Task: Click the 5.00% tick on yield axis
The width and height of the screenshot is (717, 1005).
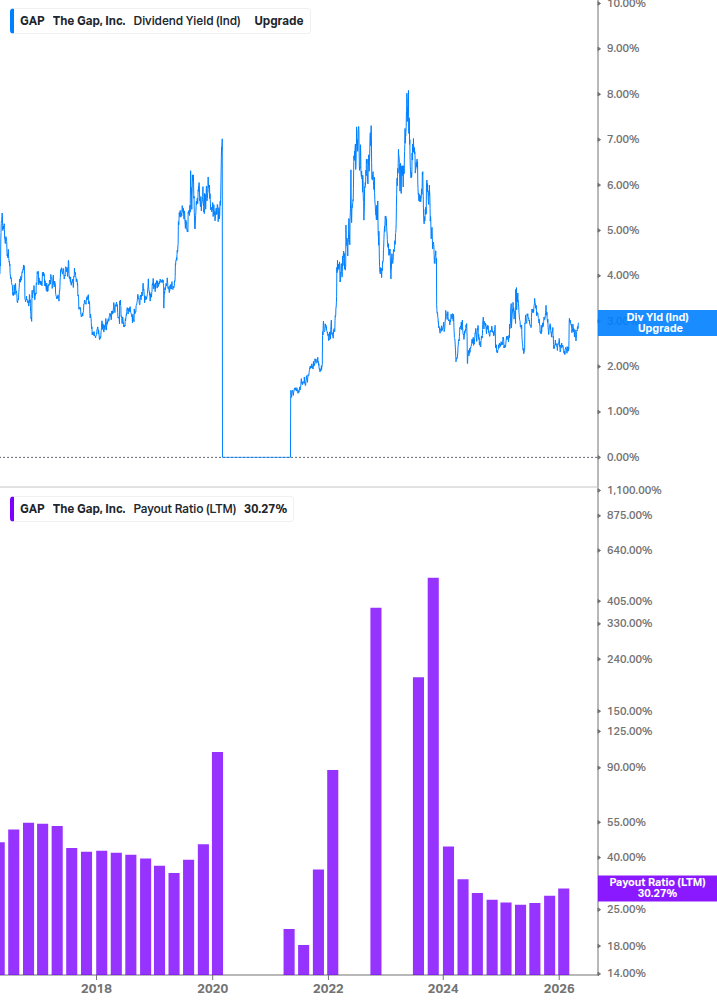Action: coord(623,230)
